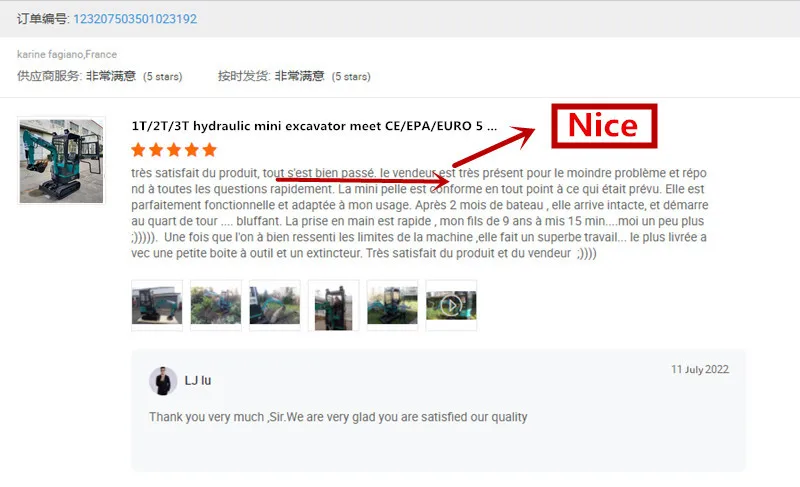Click reviewer name karine fagiano, France
This screenshot has height=487, width=800.
[x=67, y=54]
